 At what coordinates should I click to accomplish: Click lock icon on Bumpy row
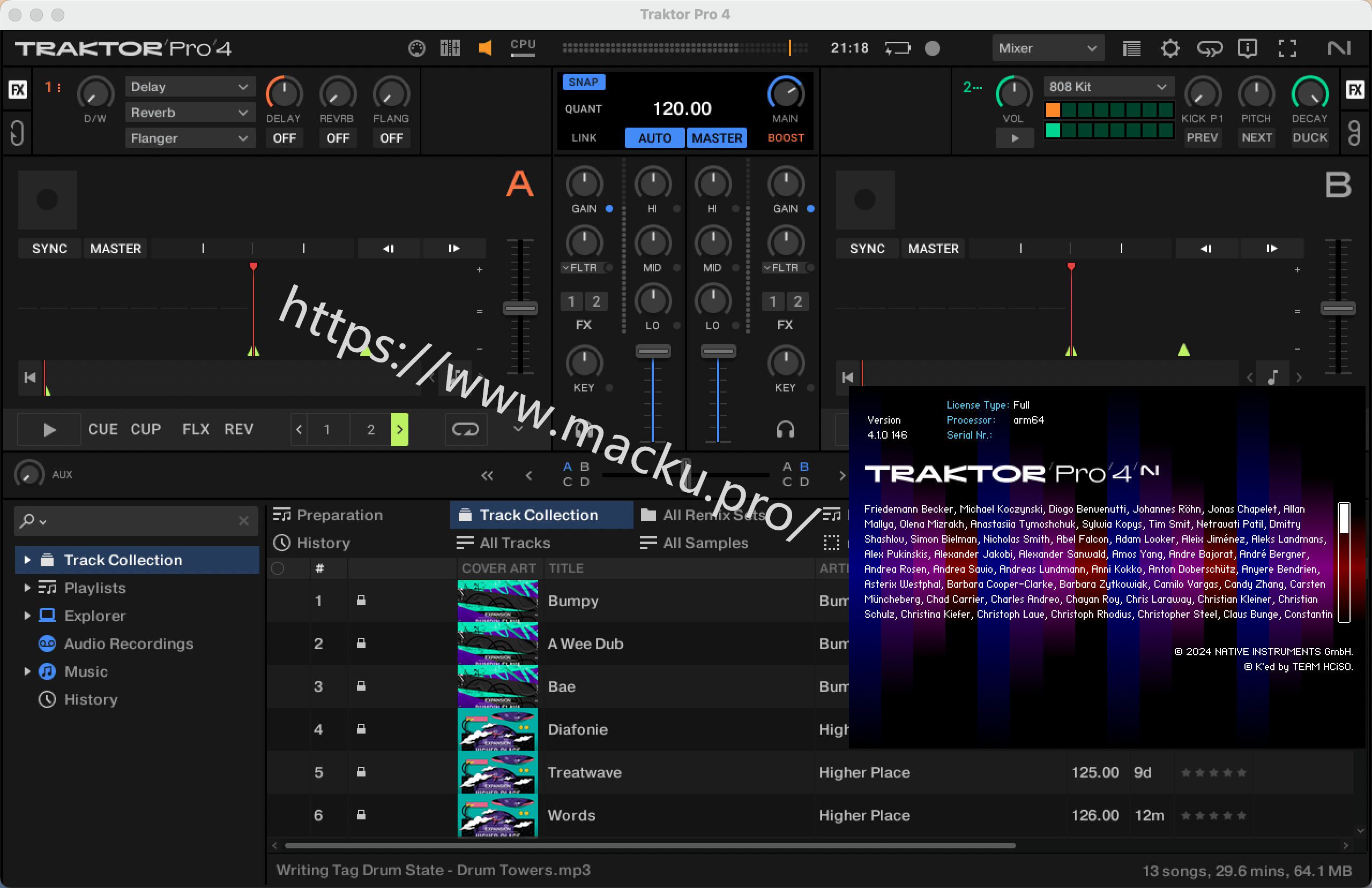(361, 600)
